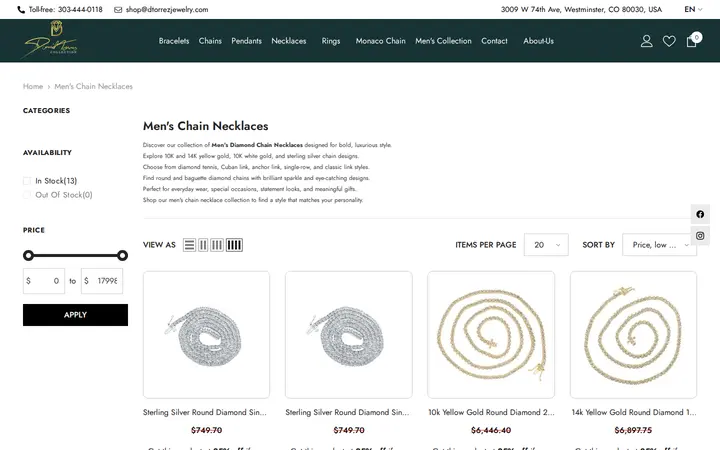The height and width of the screenshot is (450, 720).
Task: Open the Items Per Page 20 dropdown
Action: pos(546,245)
